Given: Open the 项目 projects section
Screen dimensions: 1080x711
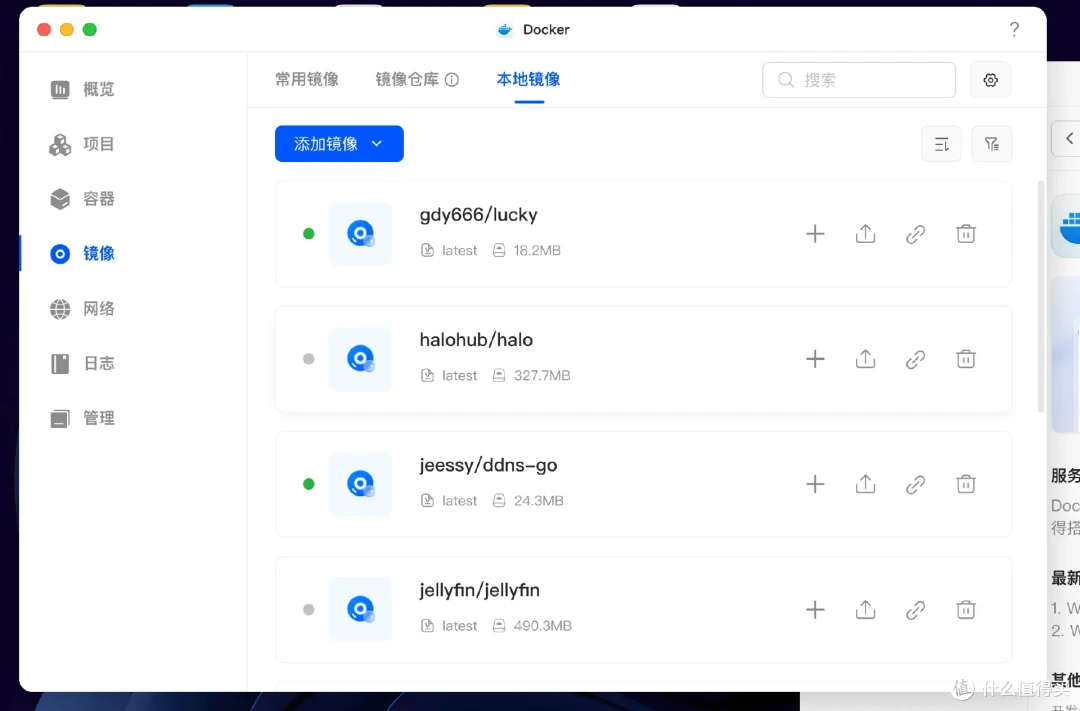Looking at the screenshot, I should pos(82,144).
